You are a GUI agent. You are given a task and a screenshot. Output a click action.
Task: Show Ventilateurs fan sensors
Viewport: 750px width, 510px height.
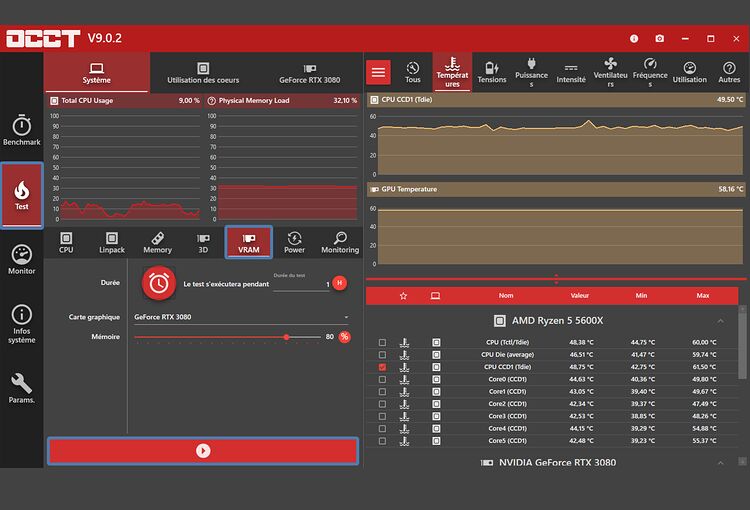tap(610, 72)
